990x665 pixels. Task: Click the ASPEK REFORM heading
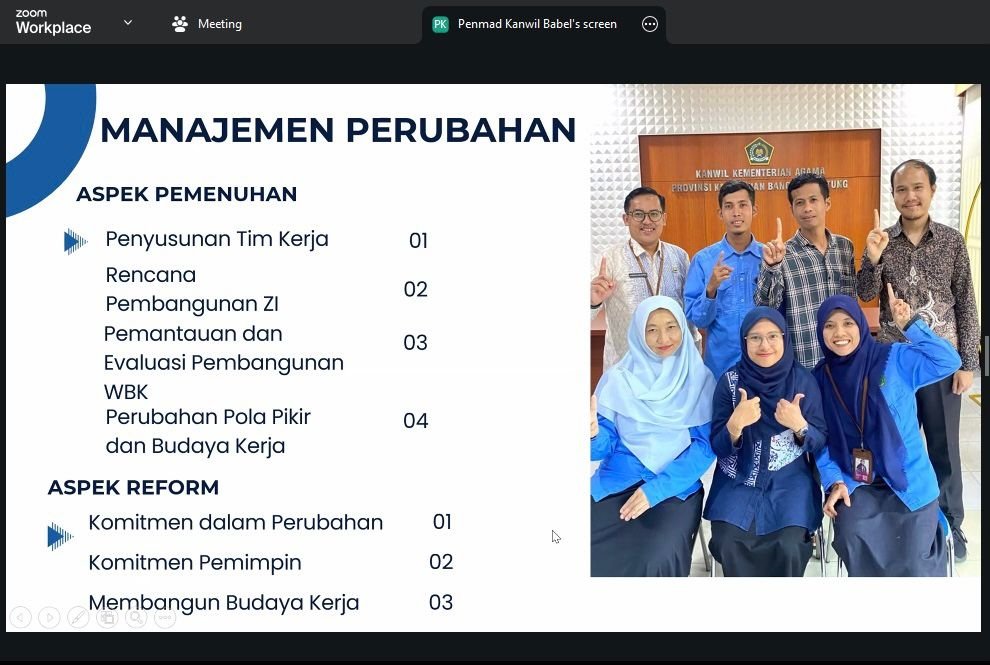pyautogui.click(x=133, y=488)
